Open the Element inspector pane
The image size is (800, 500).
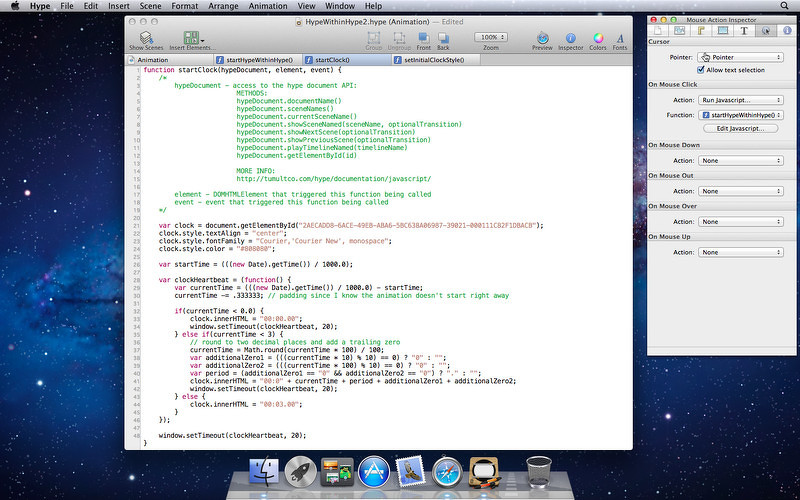coord(722,31)
